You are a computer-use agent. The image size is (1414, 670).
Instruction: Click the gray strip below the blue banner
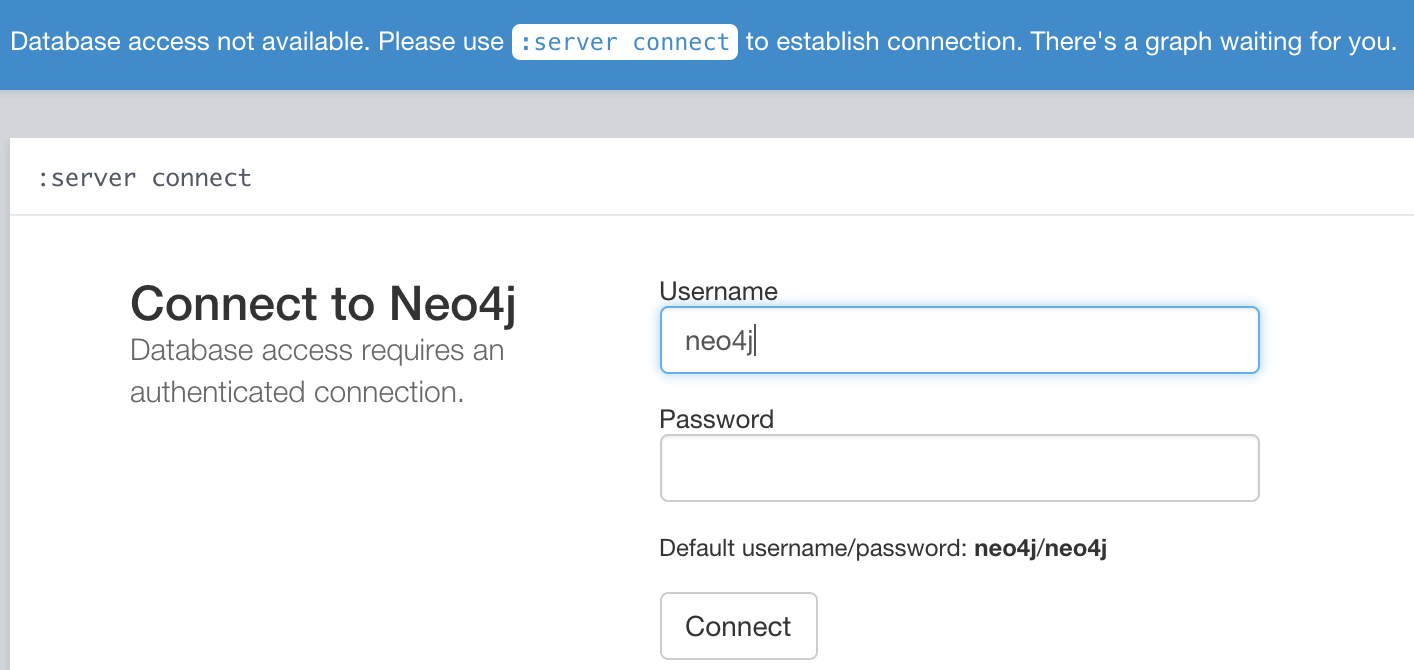click(x=700, y=113)
